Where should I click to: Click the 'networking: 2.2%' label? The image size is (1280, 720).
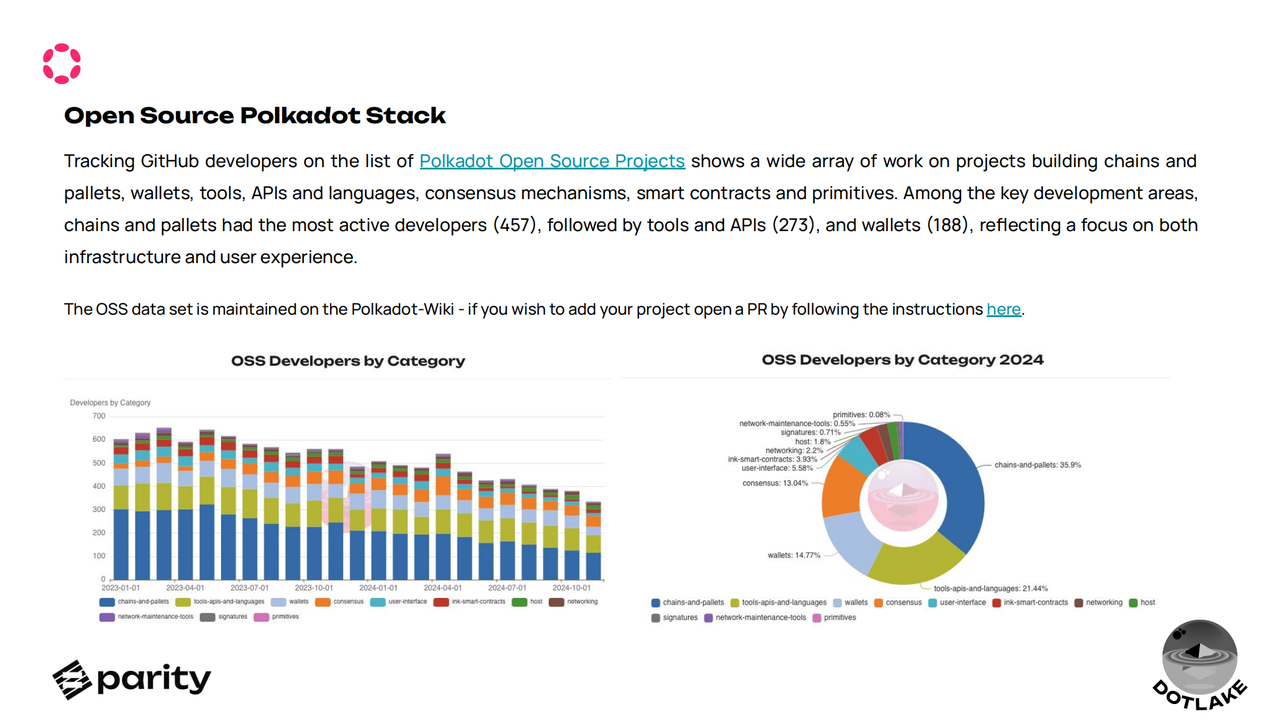[x=794, y=450]
